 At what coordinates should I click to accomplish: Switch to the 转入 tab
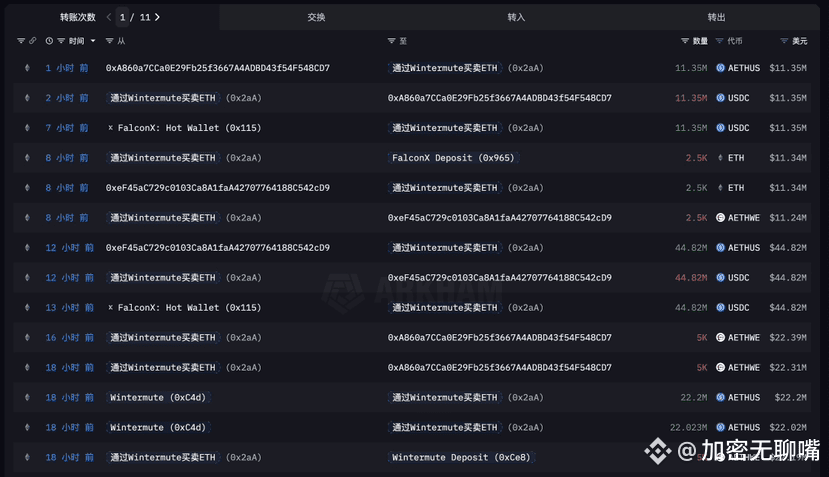pos(516,17)
